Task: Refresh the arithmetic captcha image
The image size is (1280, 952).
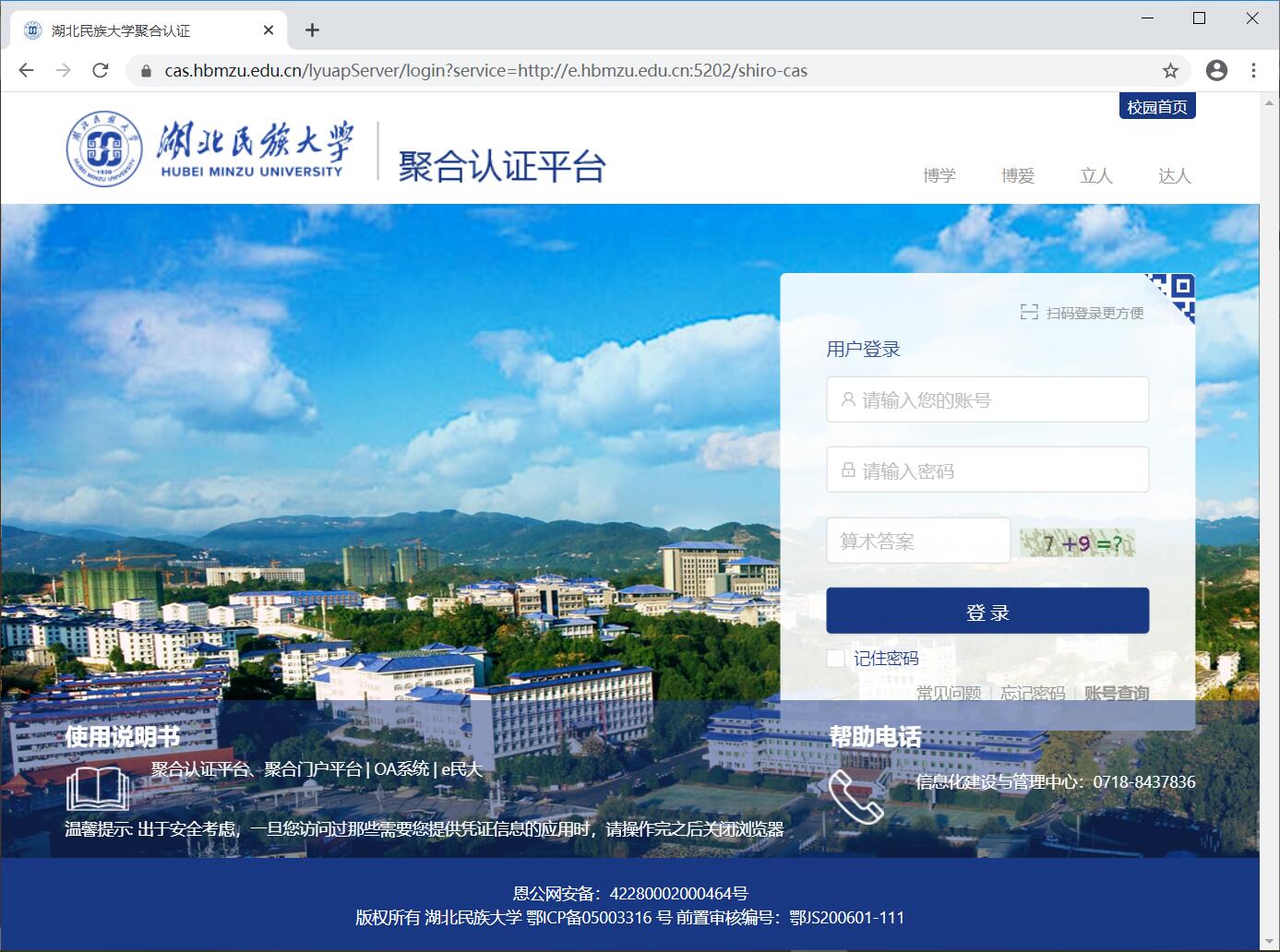Action: tap(1077, 542)
